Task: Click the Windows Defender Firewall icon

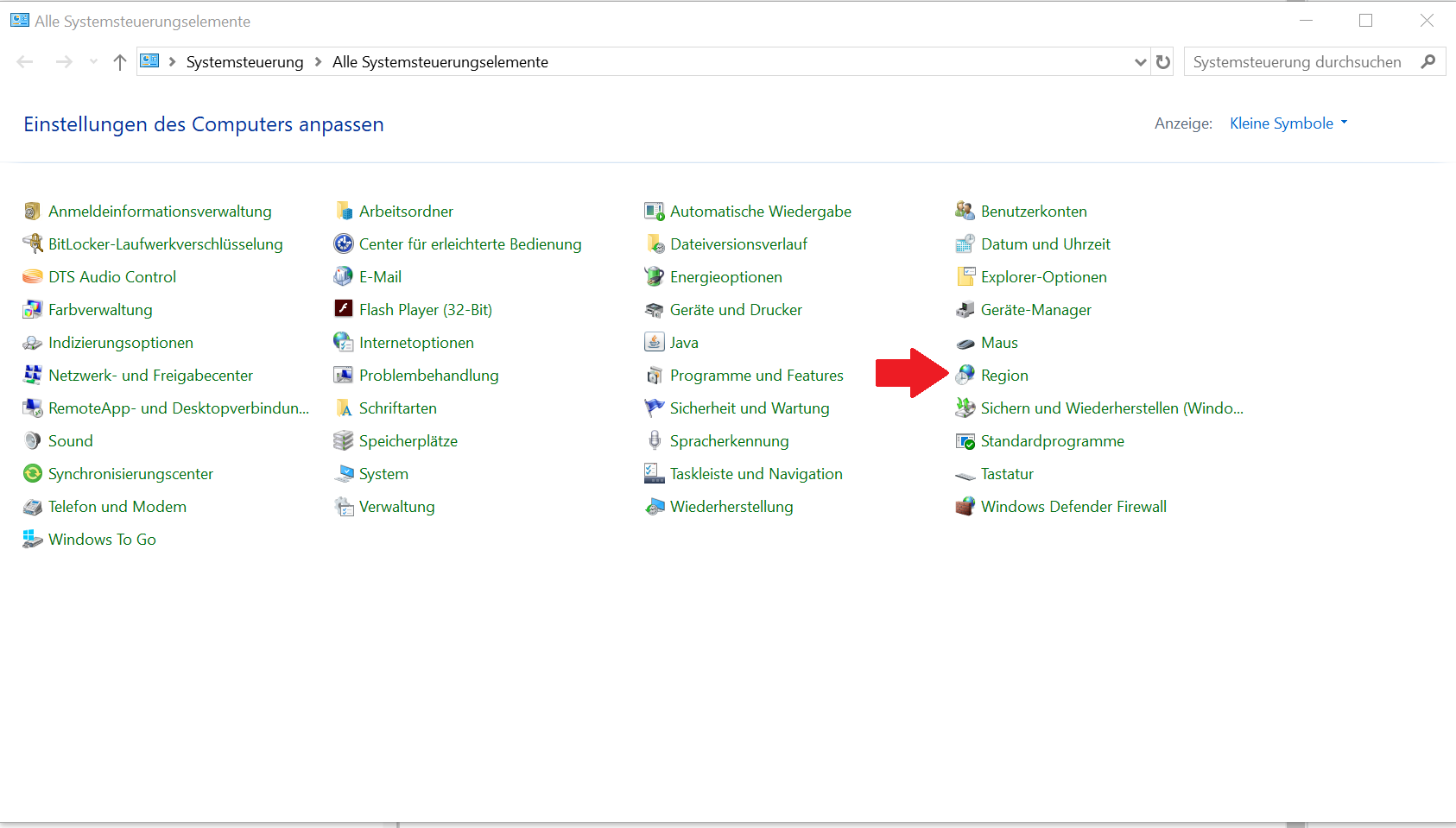Action: tap(965, 507)
